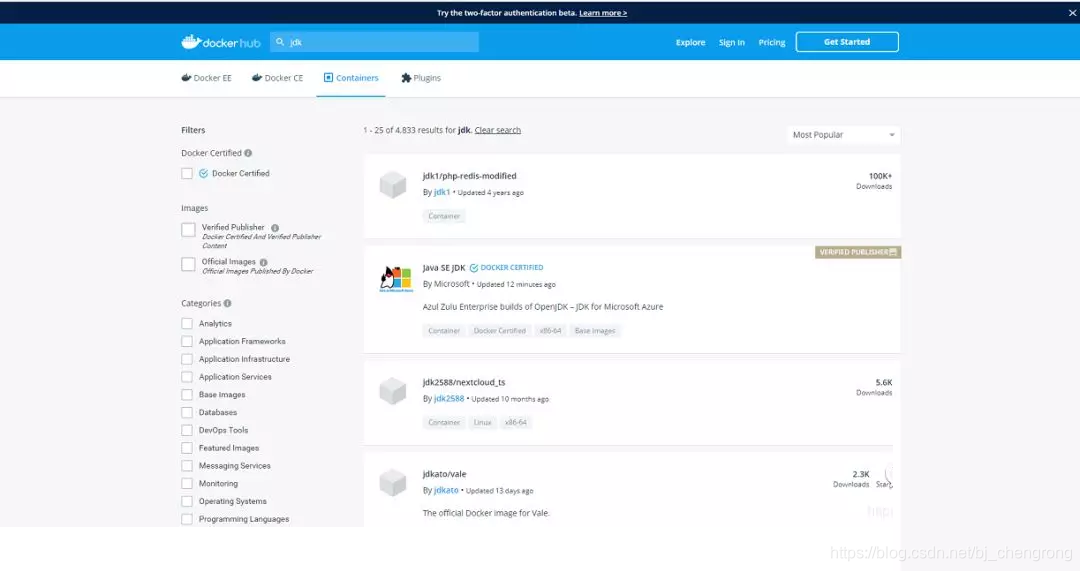1081x571 pixels.
Task: Click the Docker Certified tag under Java SE JDK
Action: tap(500, 331)
